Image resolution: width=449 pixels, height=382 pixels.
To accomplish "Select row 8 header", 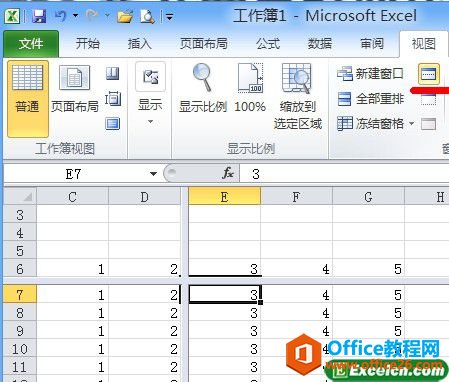I will (20, 313).
